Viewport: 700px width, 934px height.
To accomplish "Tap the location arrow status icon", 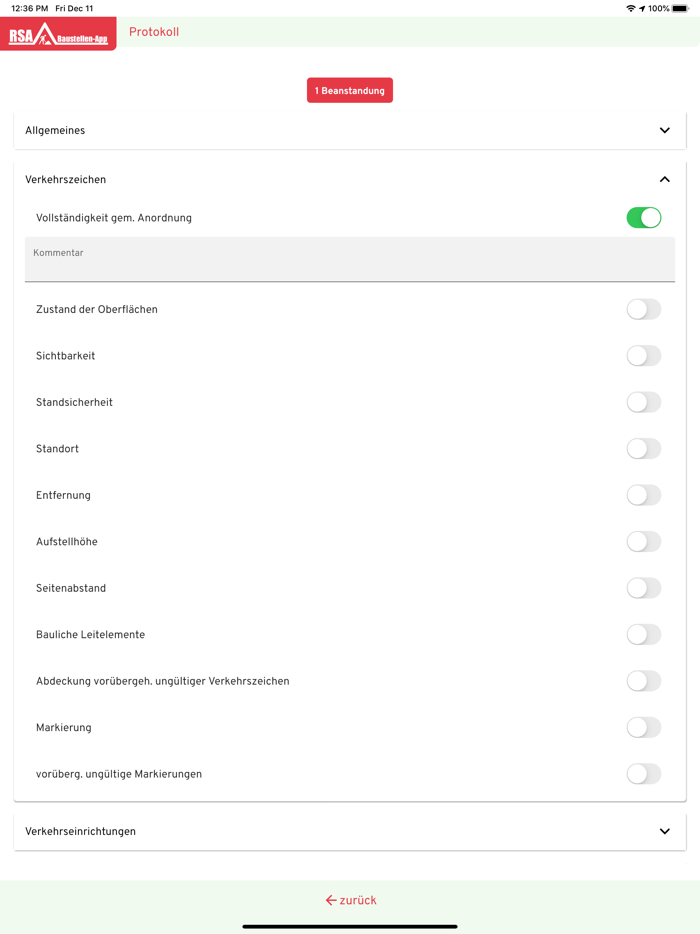I will (x=642, y=8).
